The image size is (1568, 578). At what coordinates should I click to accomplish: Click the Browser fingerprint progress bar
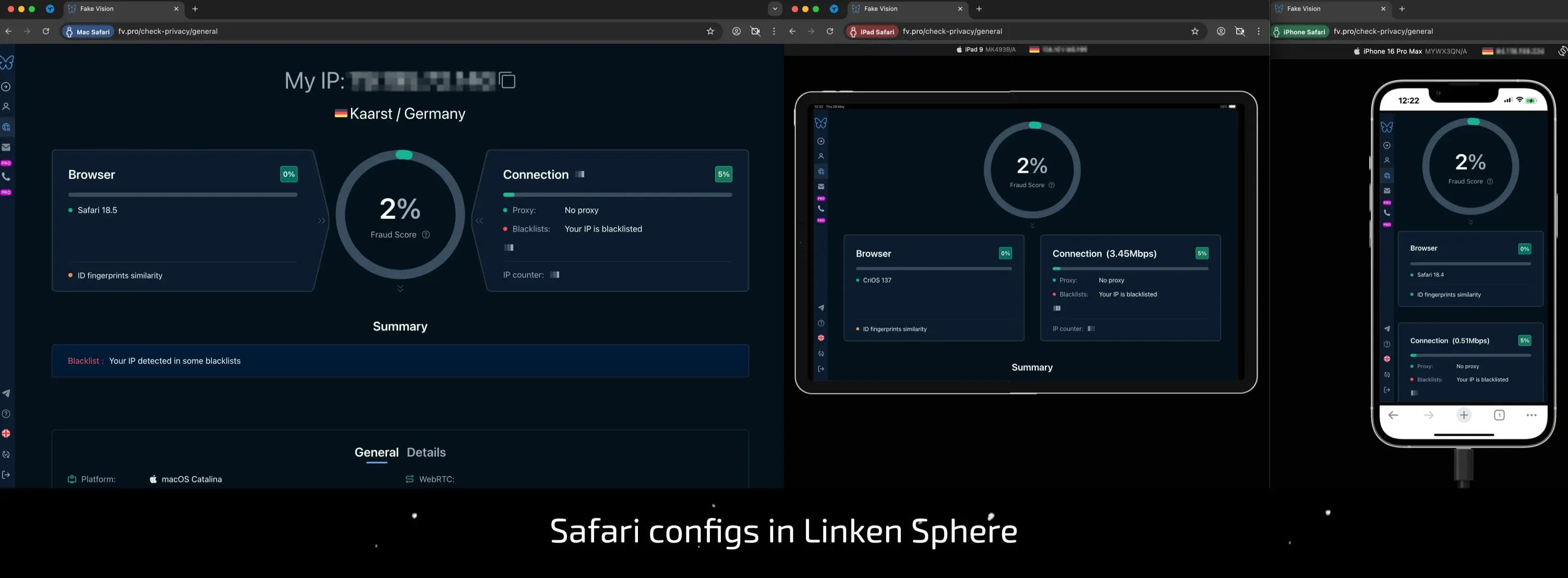click(183, 195)
